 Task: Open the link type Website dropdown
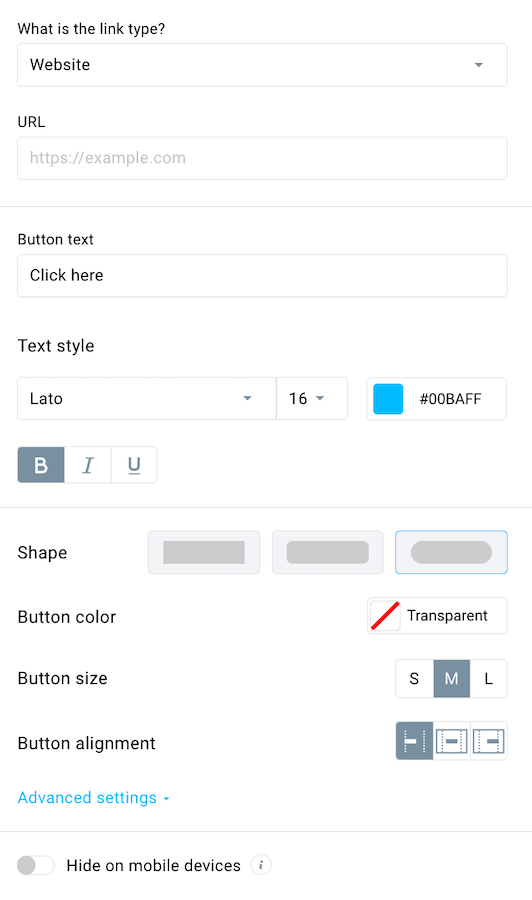tap(262, 65)
